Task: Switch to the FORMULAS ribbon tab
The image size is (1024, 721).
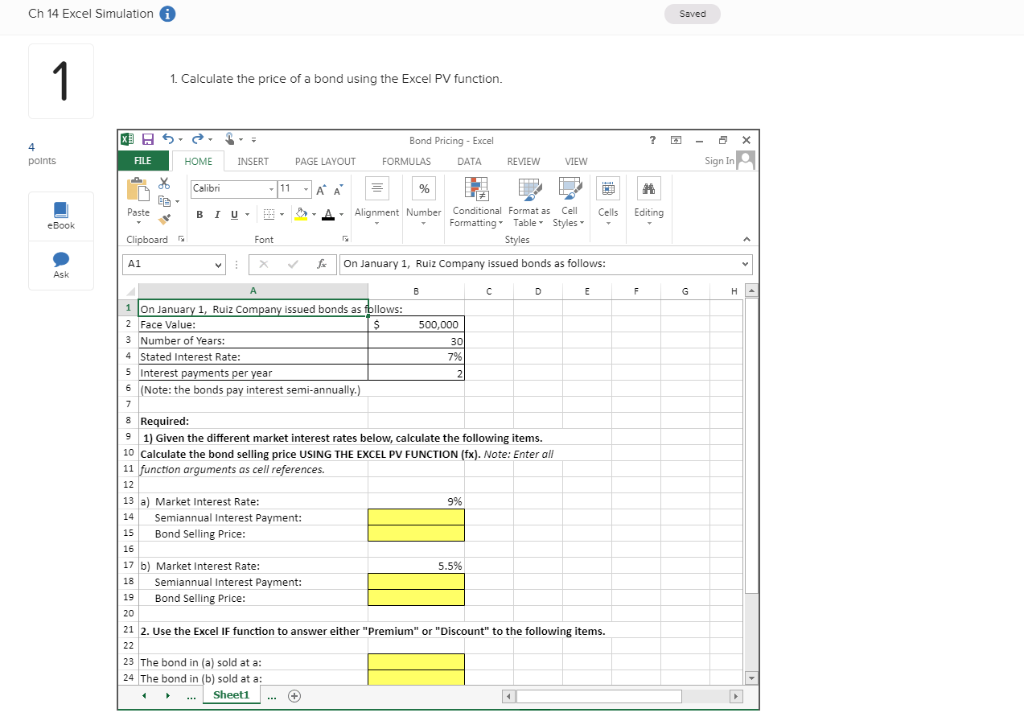Action: click(405, 161)
